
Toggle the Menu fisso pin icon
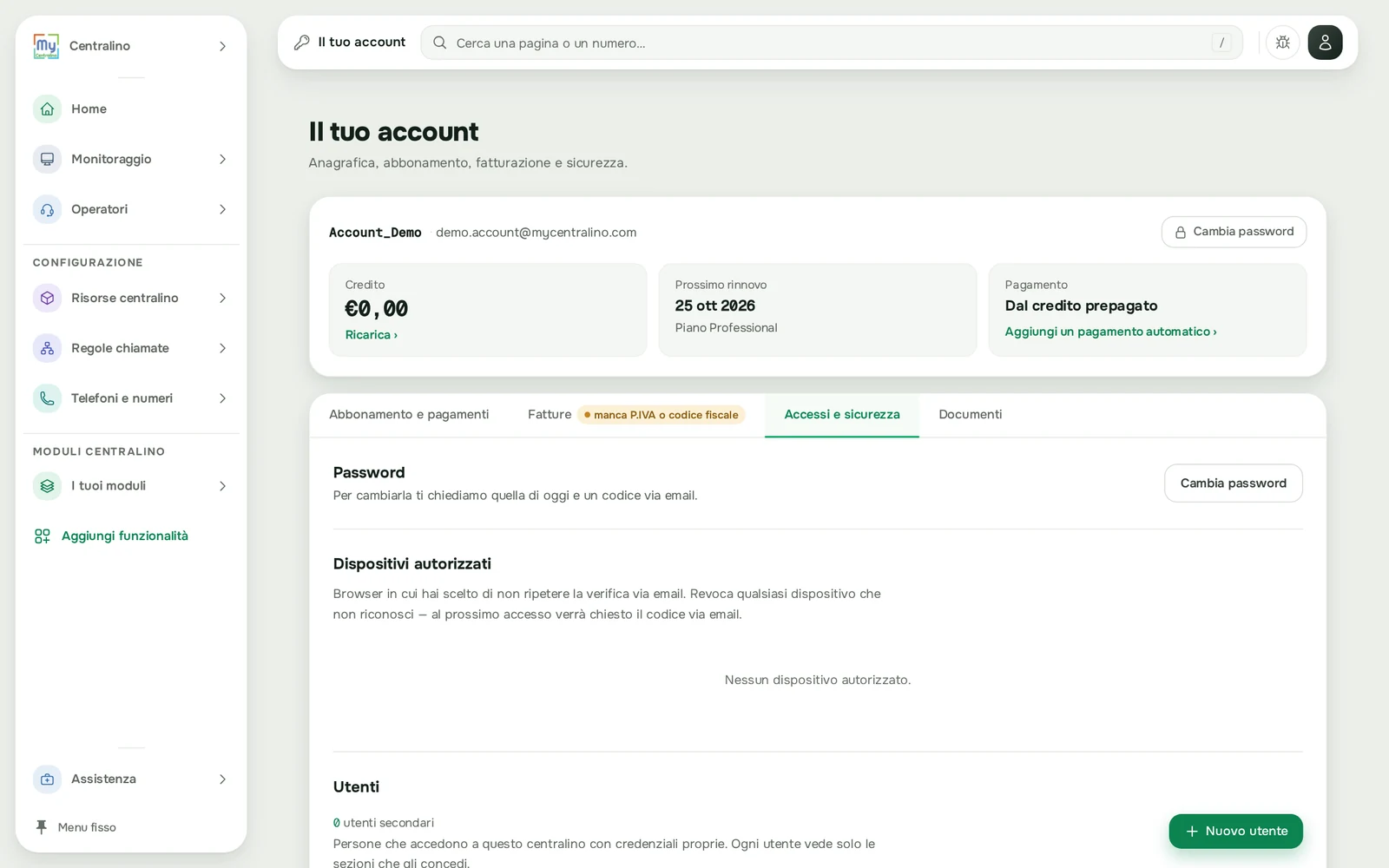pos(41,827)
